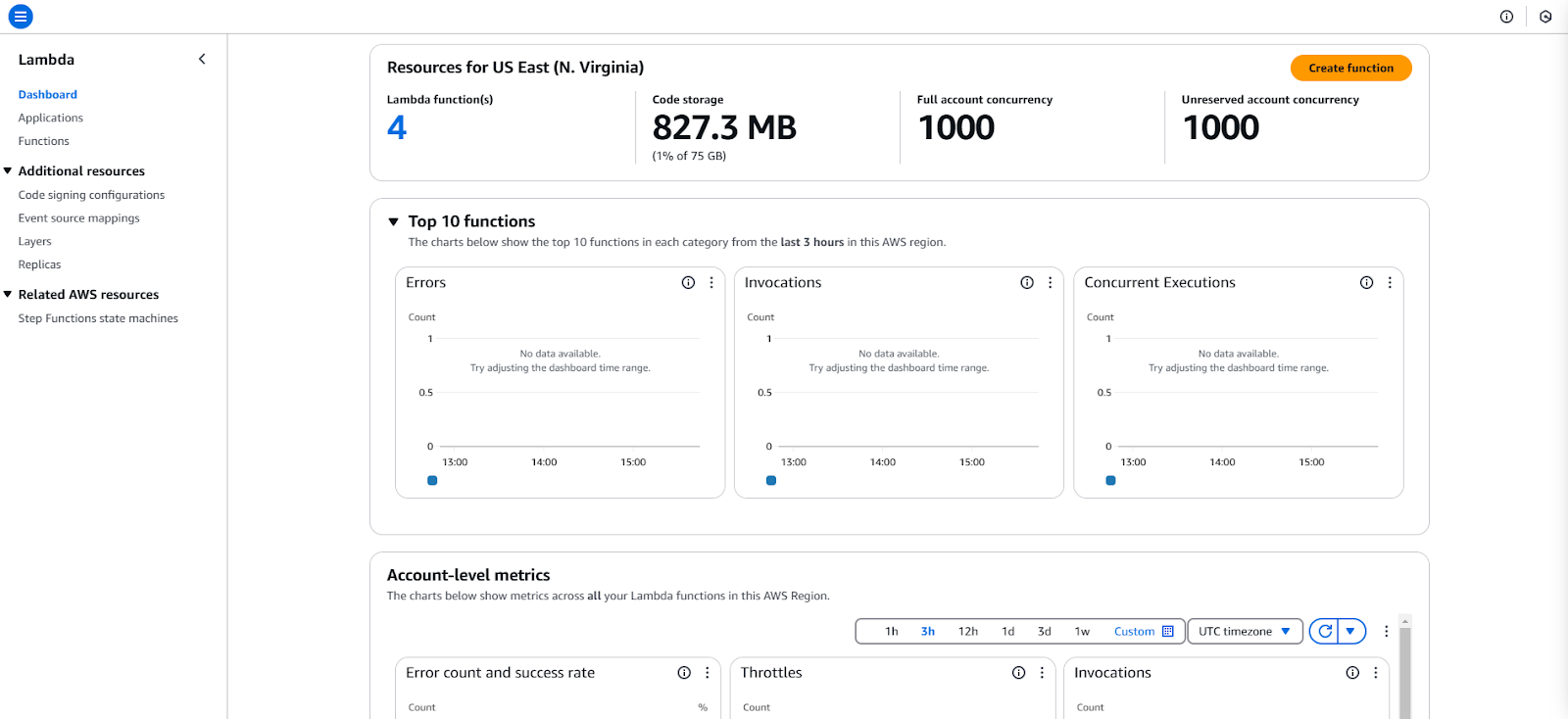
Task: Open Step Functions state machines
Action: pos(98,318)
